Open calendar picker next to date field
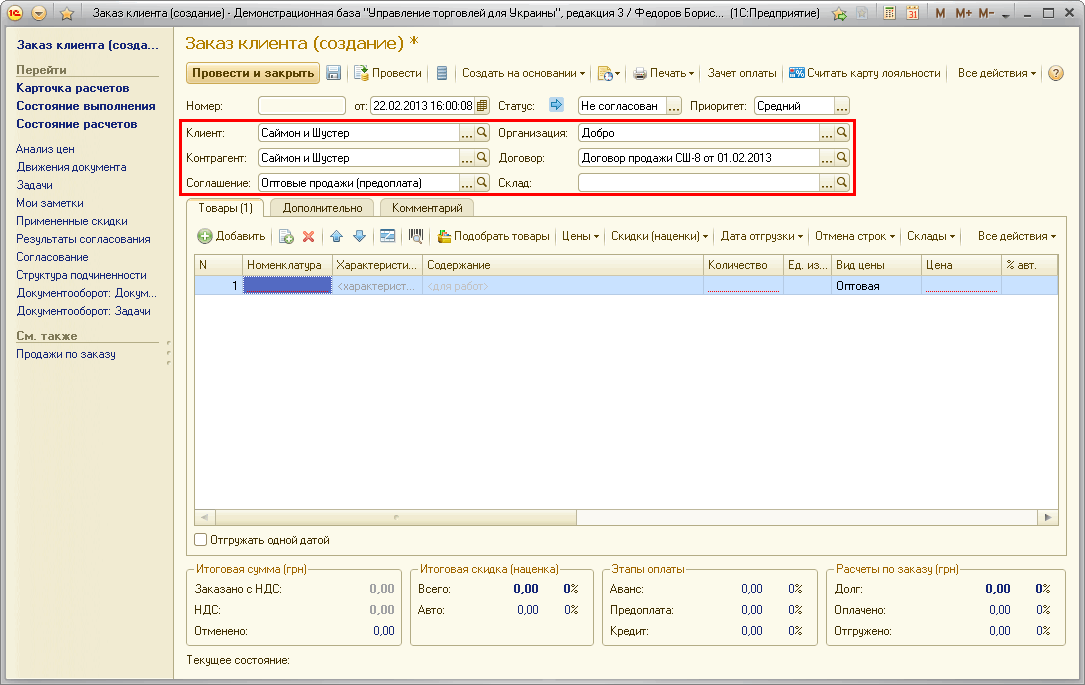 pos(482,106)
